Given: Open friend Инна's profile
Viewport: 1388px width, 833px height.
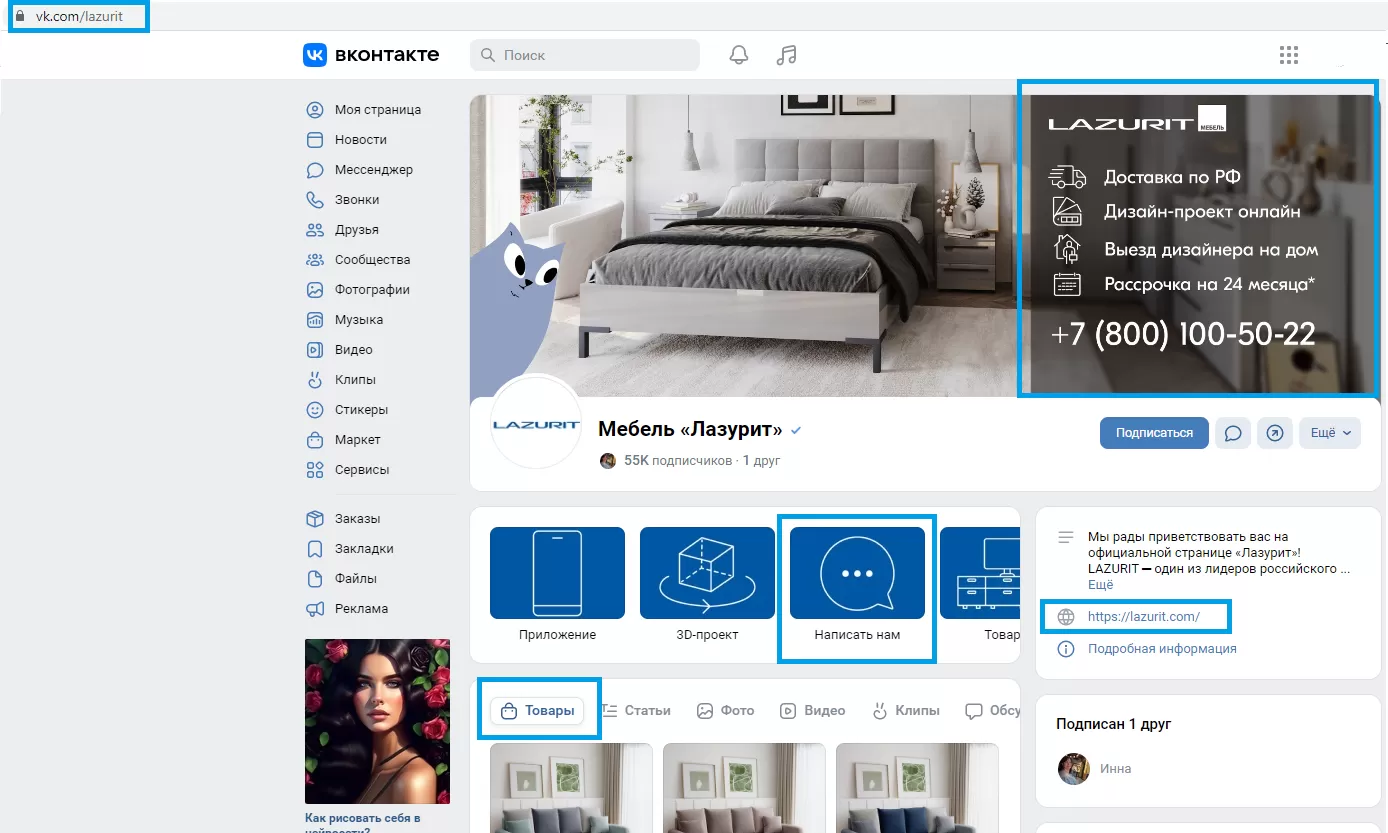Looking at the screenshot, I should coord(1114,769).
